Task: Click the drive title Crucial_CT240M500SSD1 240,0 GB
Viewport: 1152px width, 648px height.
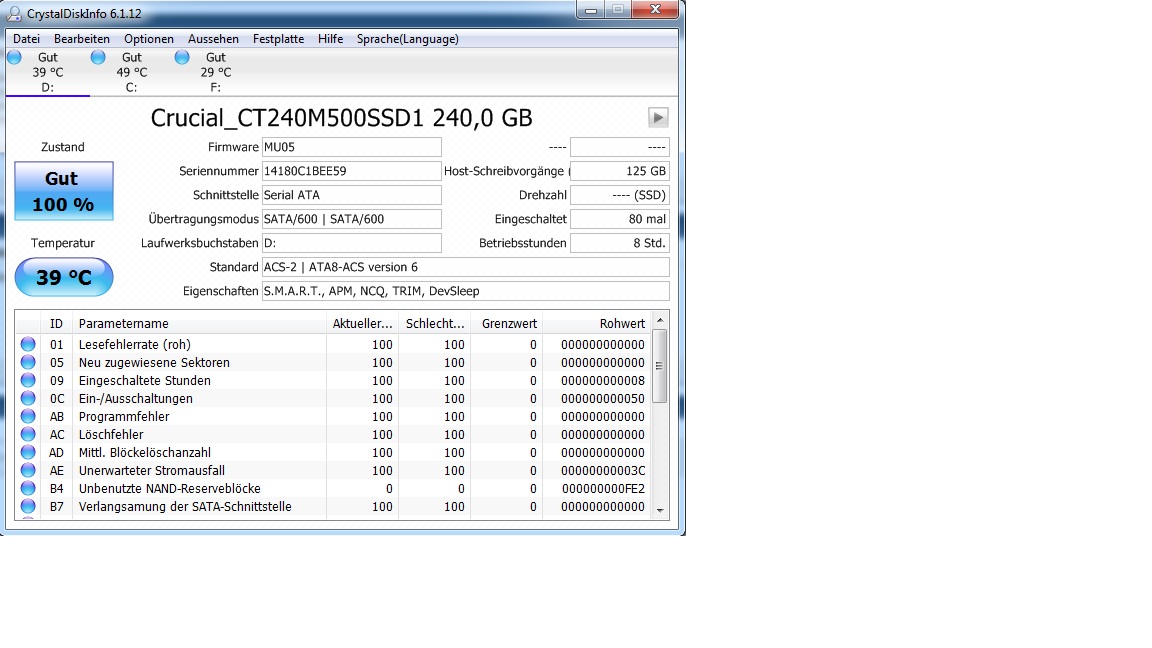Action: (342, 118)
